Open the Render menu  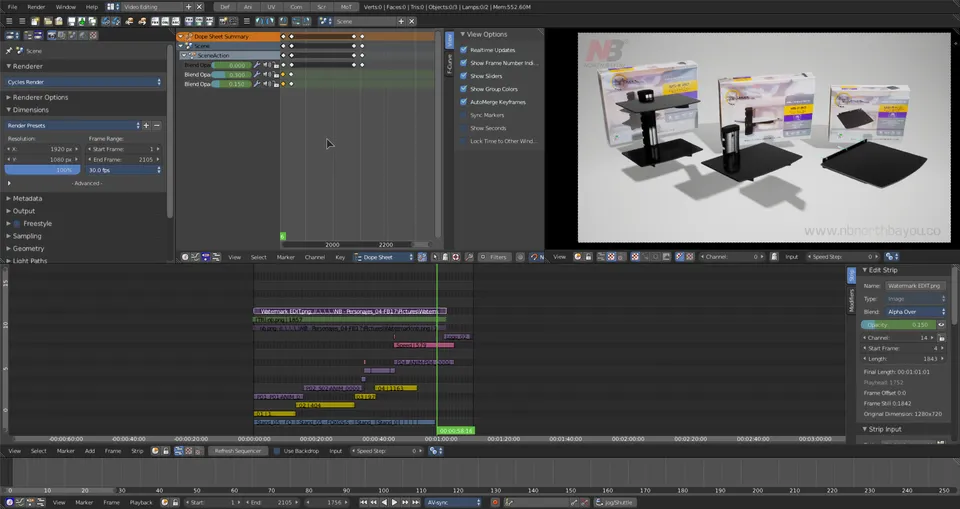tap(36, 7)
